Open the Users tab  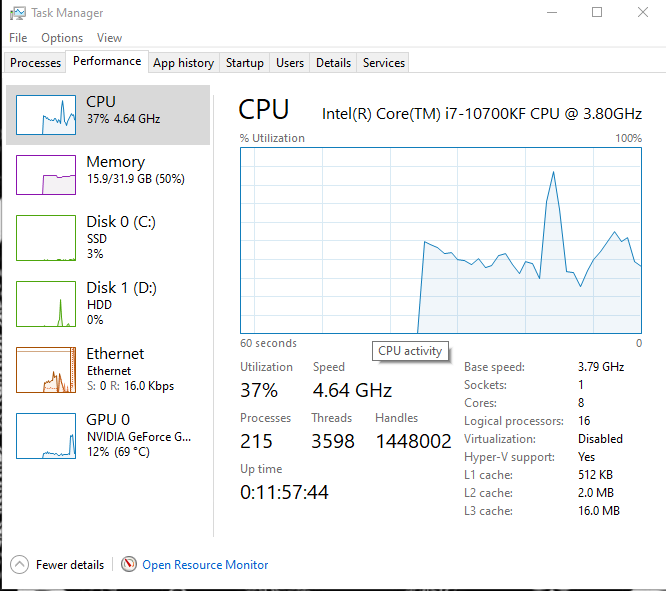(290, 63)
